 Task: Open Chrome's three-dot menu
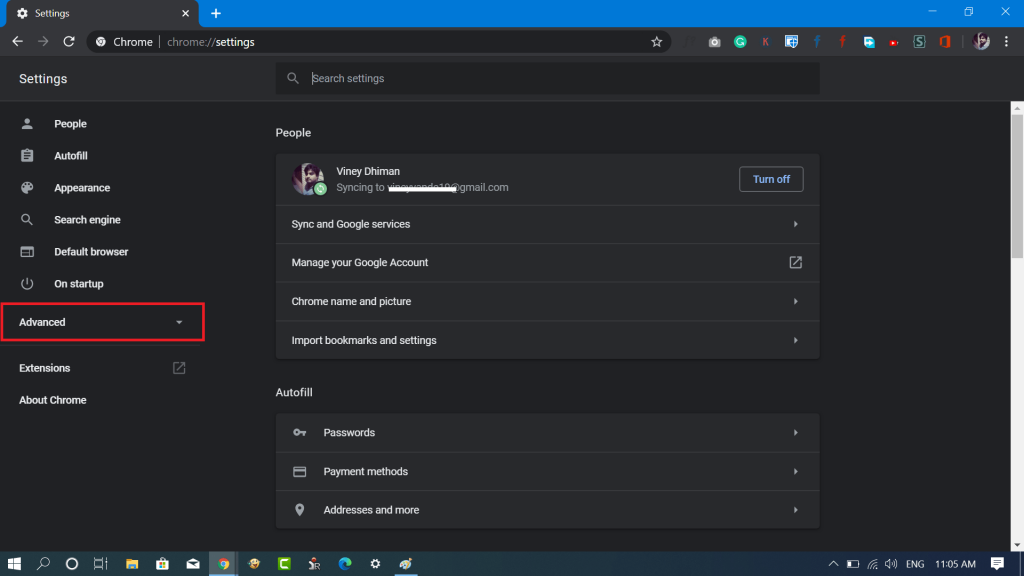[1006, 41]
